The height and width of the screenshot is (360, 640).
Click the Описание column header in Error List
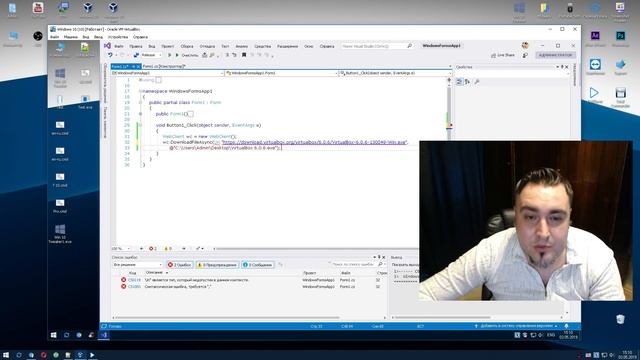point(154,273)
